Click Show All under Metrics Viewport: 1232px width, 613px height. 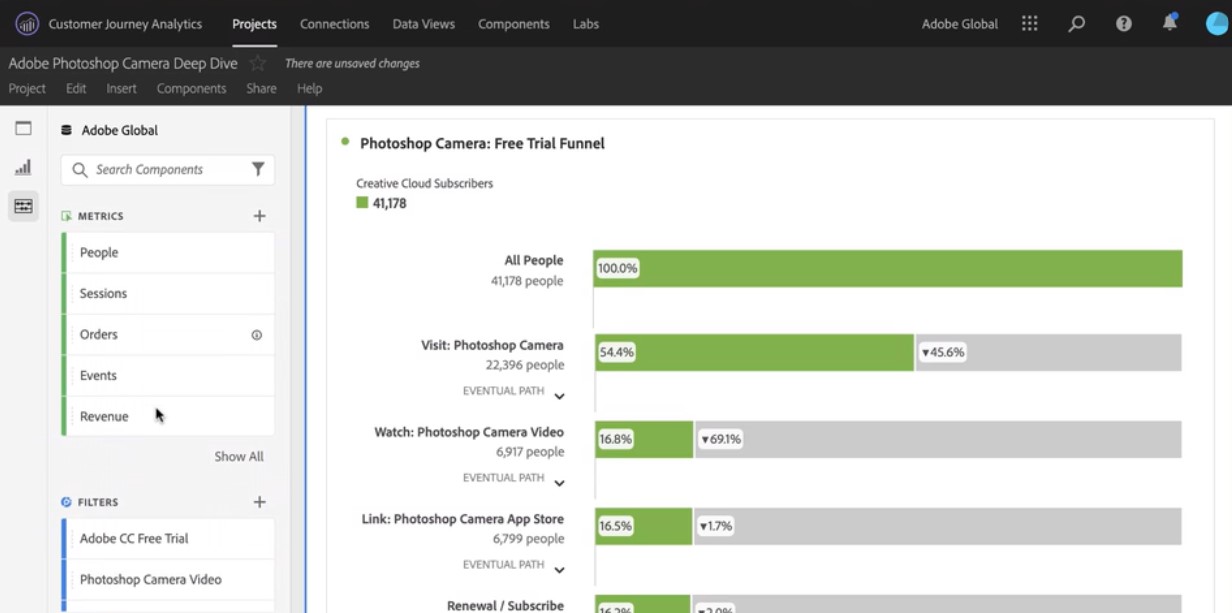(x=239, y=456)
